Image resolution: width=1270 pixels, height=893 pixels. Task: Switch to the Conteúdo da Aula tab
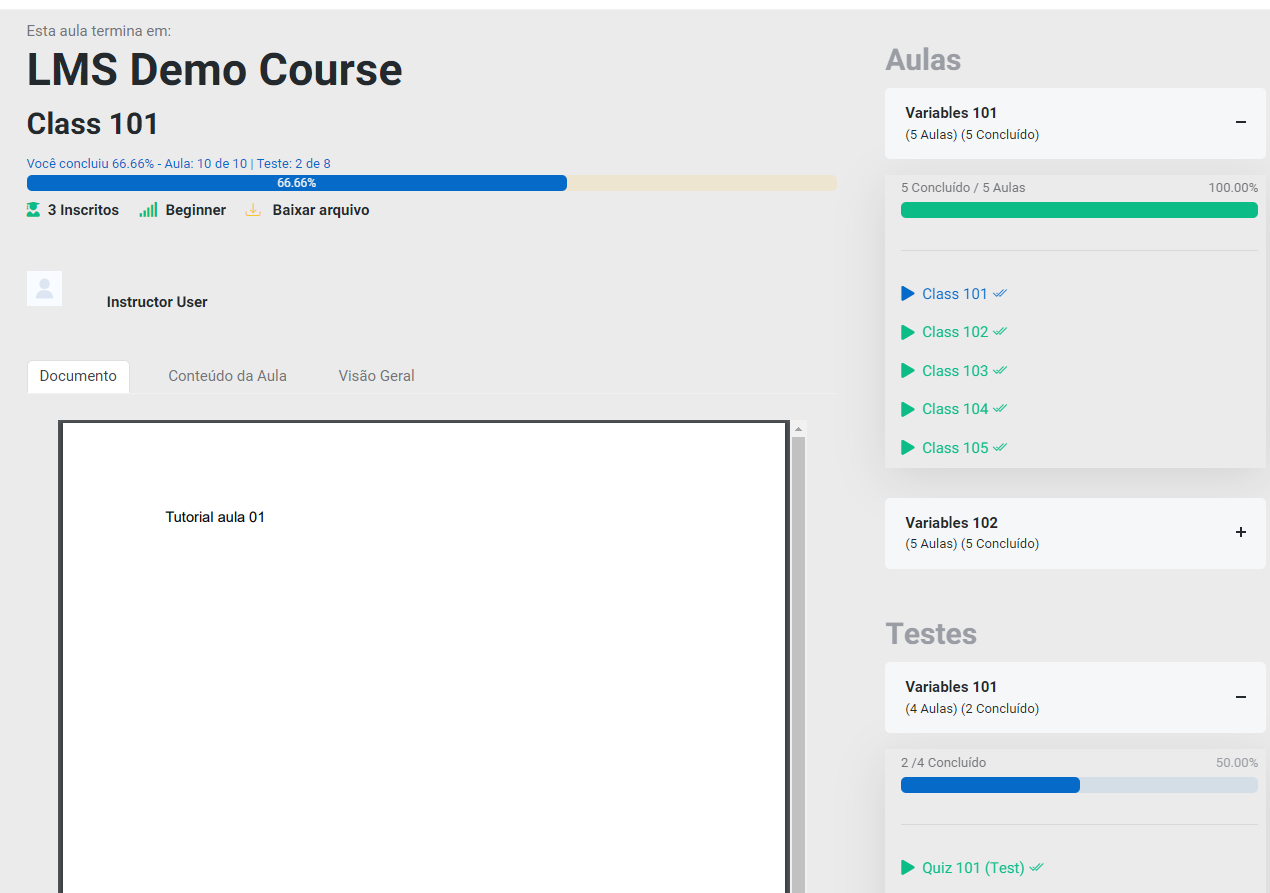click(x=227, y=376)
